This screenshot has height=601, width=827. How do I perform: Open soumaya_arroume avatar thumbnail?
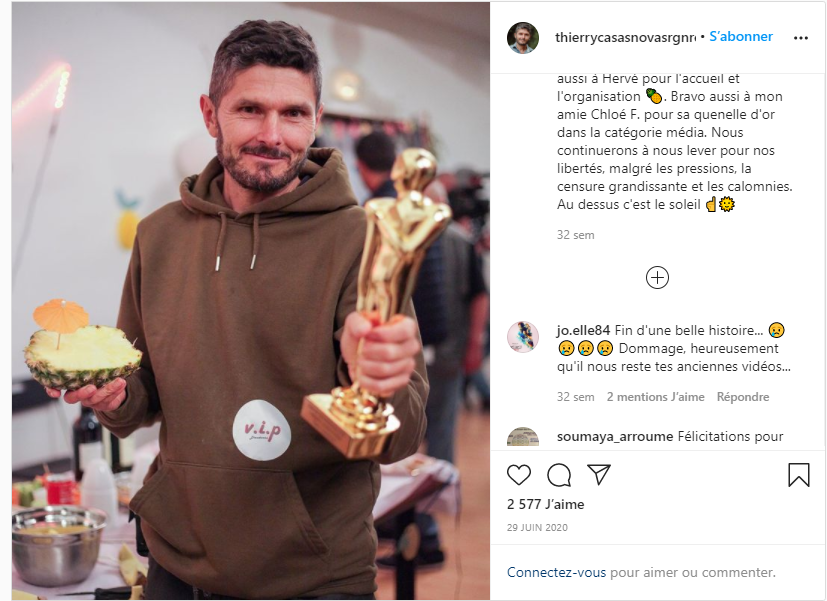523,437
